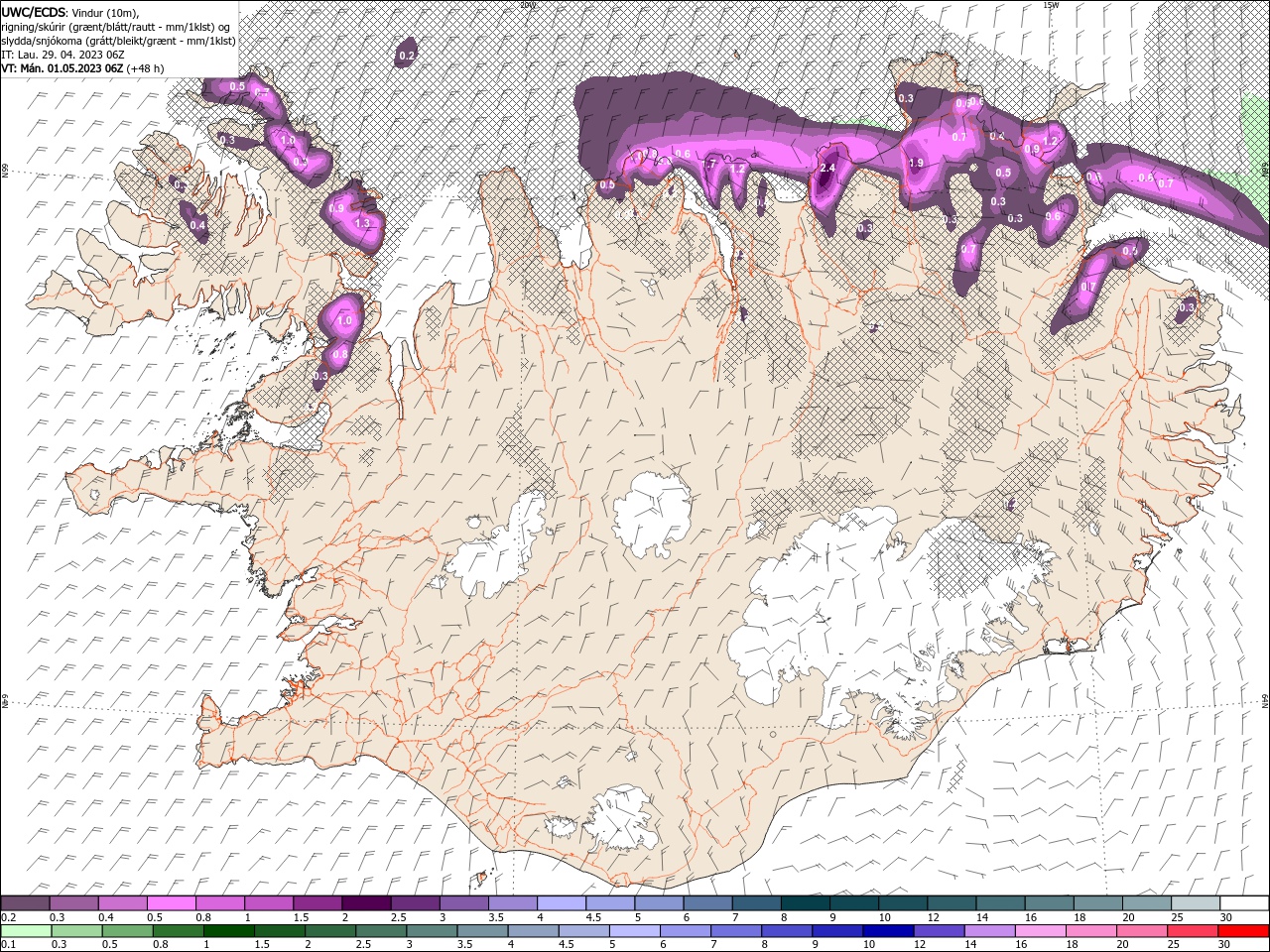Image resolution: width=1270 pixels, height=952 pixels.
Task: Click the '4.5' label in the top legend
Action: [593, 917]
